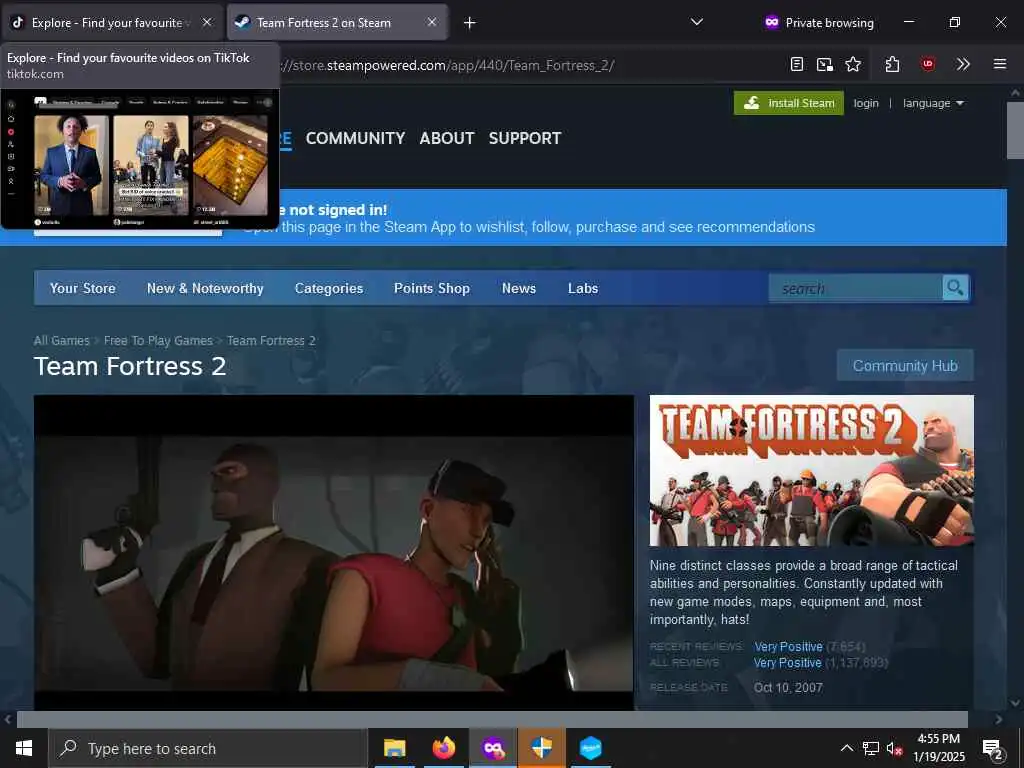Click the shield app icon in taskbar
This screenshot has height=768, width=1024.
tap(542, 748)
